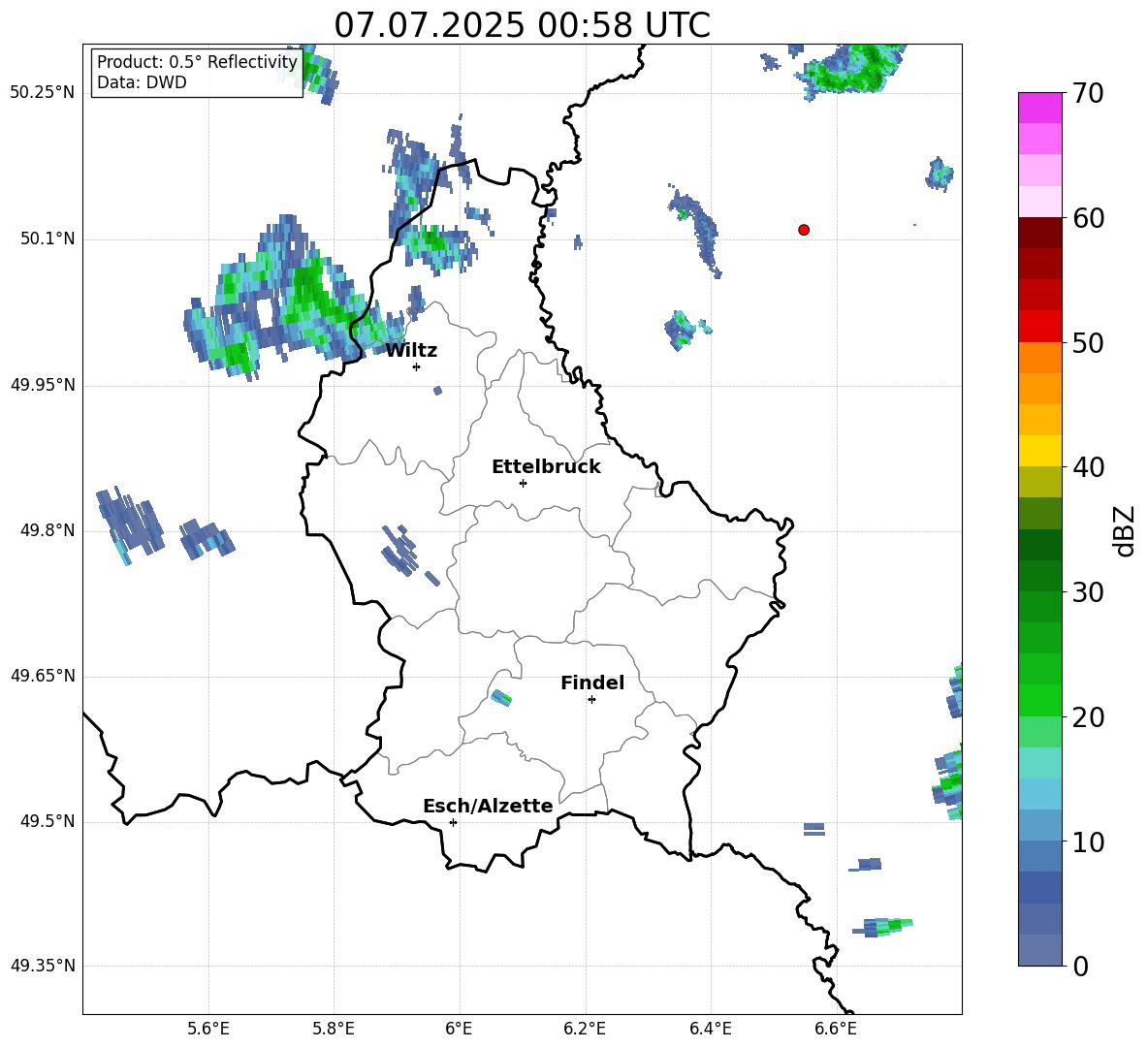Screen dimensions: 1148x1048
Task: Select the Esch/Alzette city label
Action: (x=488, y=807)
